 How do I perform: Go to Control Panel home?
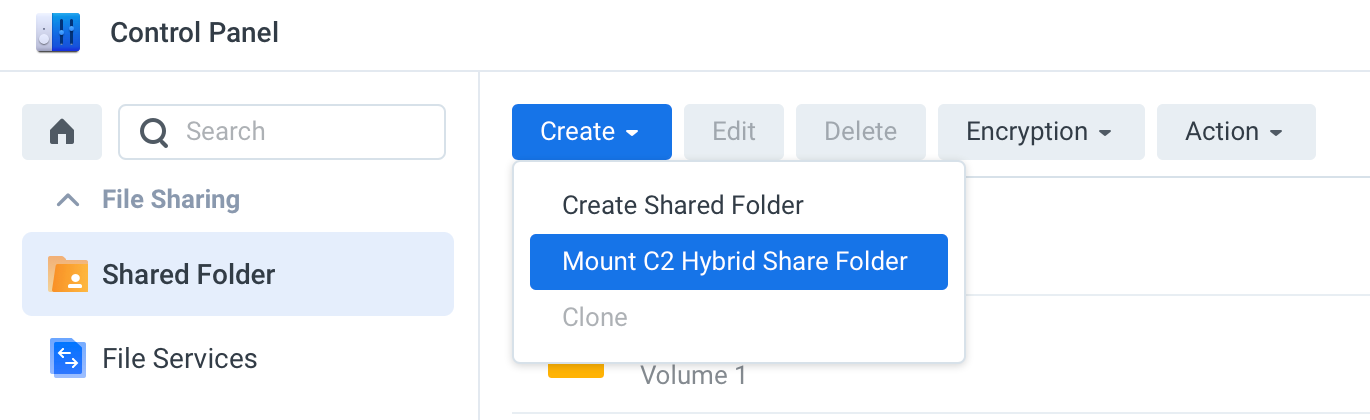pyautogui.click(x=62, y=132)
